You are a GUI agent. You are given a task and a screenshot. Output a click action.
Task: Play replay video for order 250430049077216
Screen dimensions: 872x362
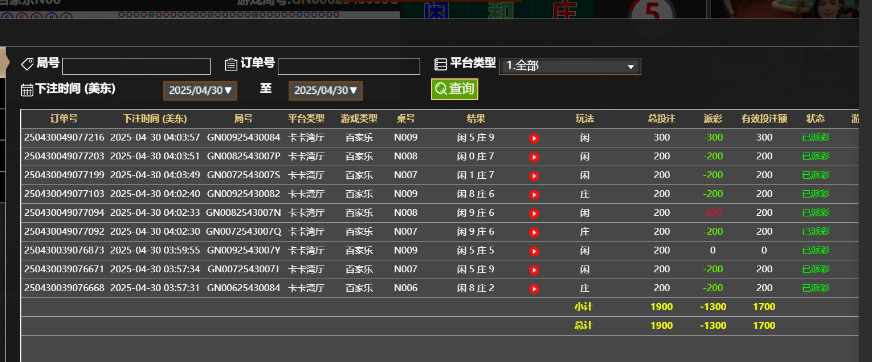(534, 138)
